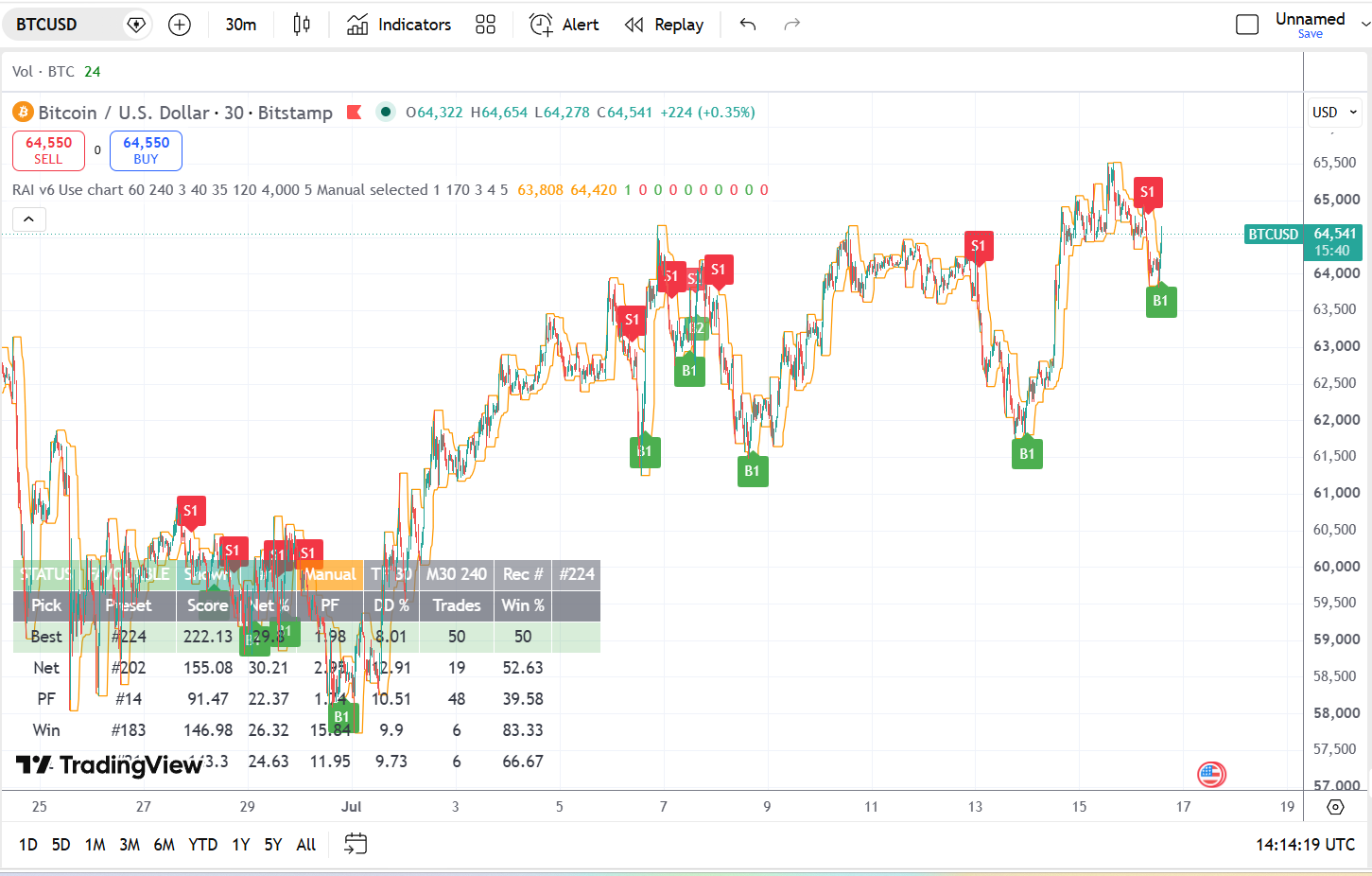
Task: Select the 1D date range
Action: click(28, 845)
